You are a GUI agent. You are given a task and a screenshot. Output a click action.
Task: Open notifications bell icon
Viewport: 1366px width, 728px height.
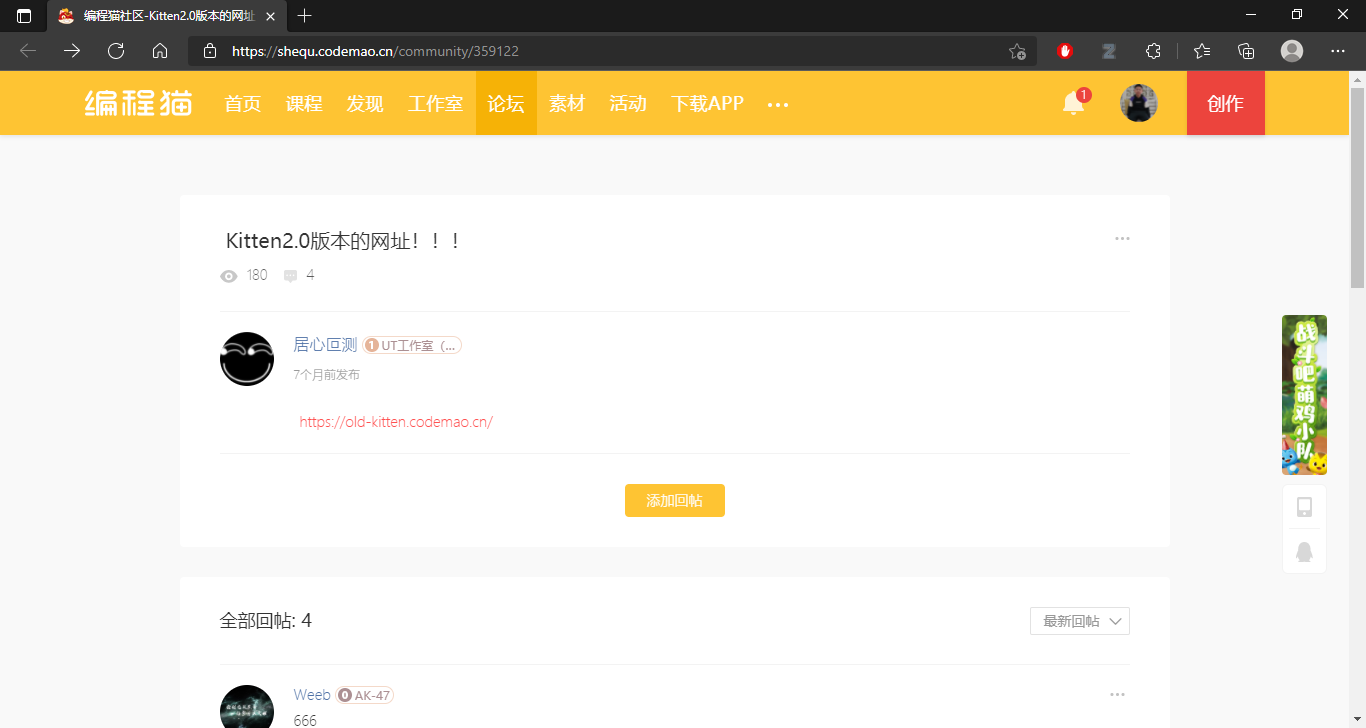pos(1074,103)
